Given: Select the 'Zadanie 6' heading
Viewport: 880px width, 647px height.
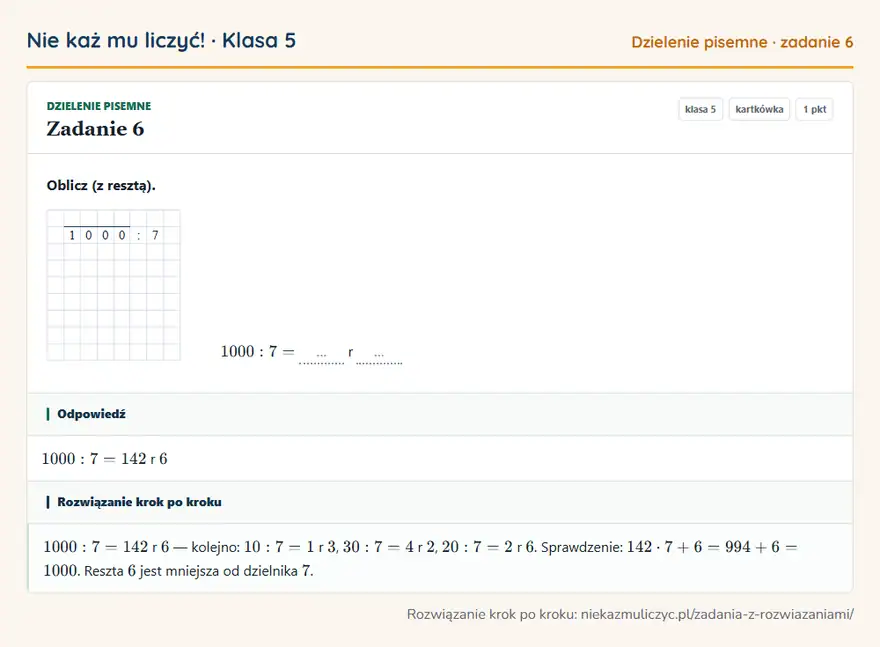Looking at the screenshot, I should pyautogui.click(x=95, y=129).
